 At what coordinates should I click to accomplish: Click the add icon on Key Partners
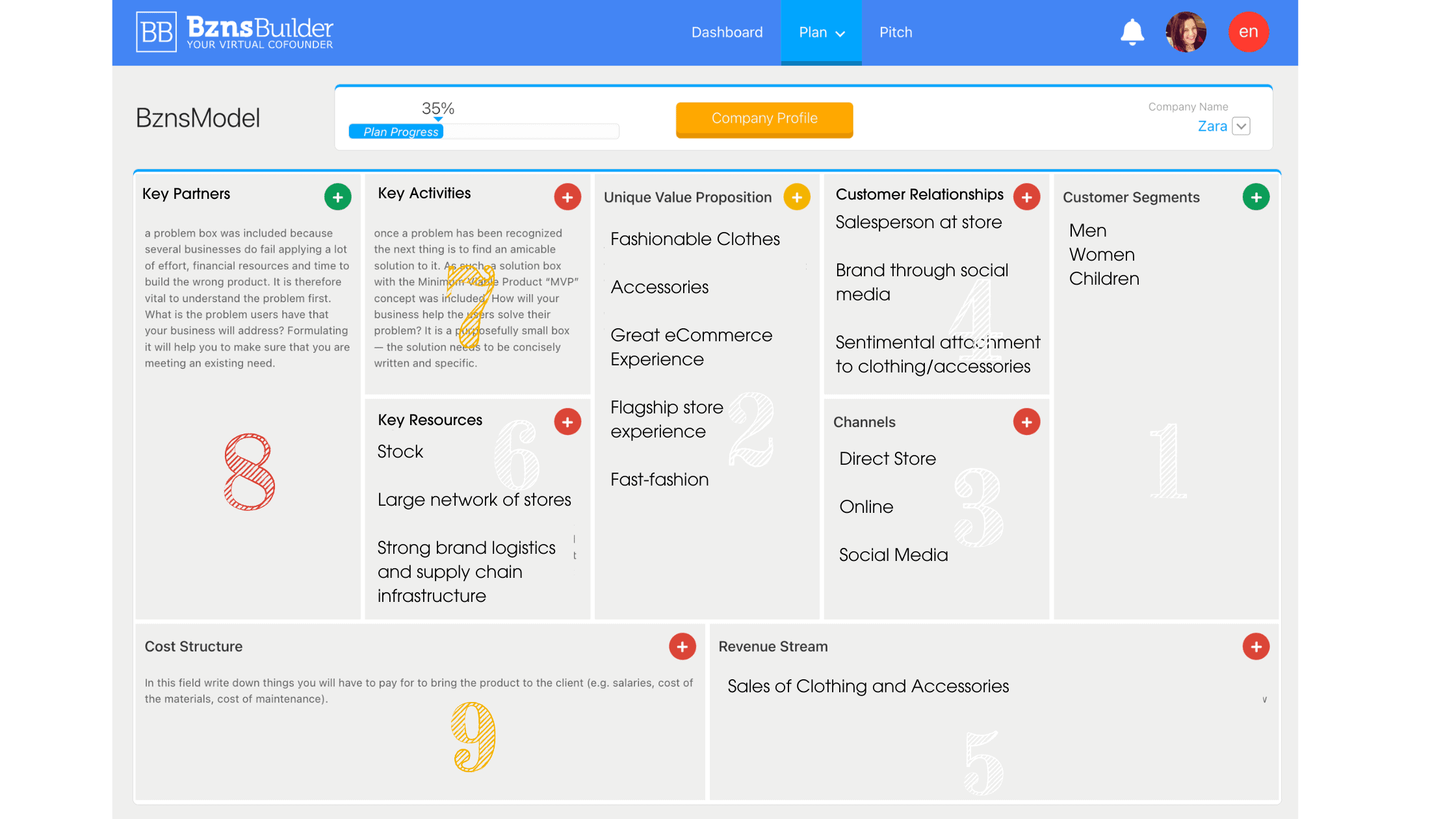[x=340, y=196]
